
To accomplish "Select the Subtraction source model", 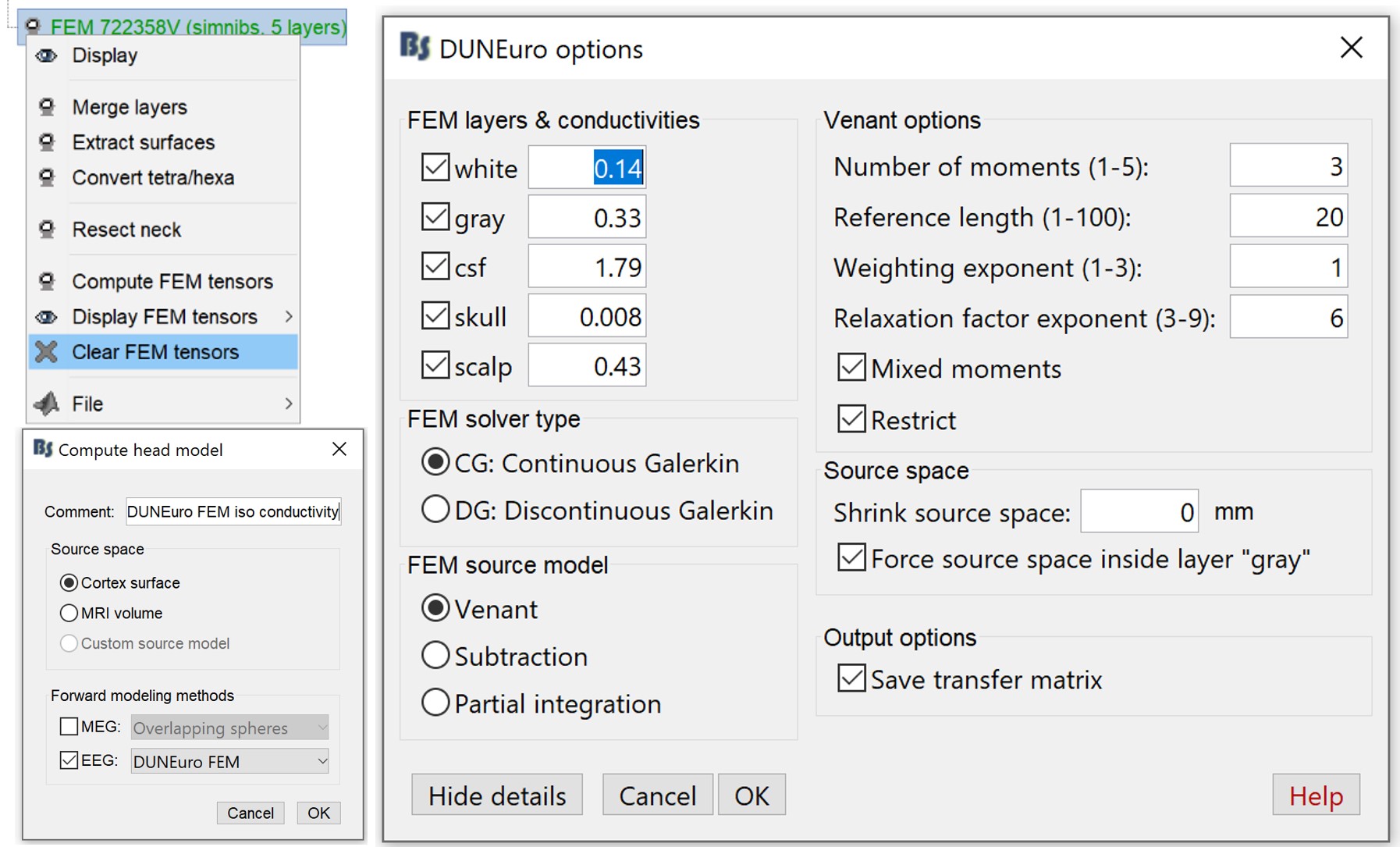I will (435, 656).
